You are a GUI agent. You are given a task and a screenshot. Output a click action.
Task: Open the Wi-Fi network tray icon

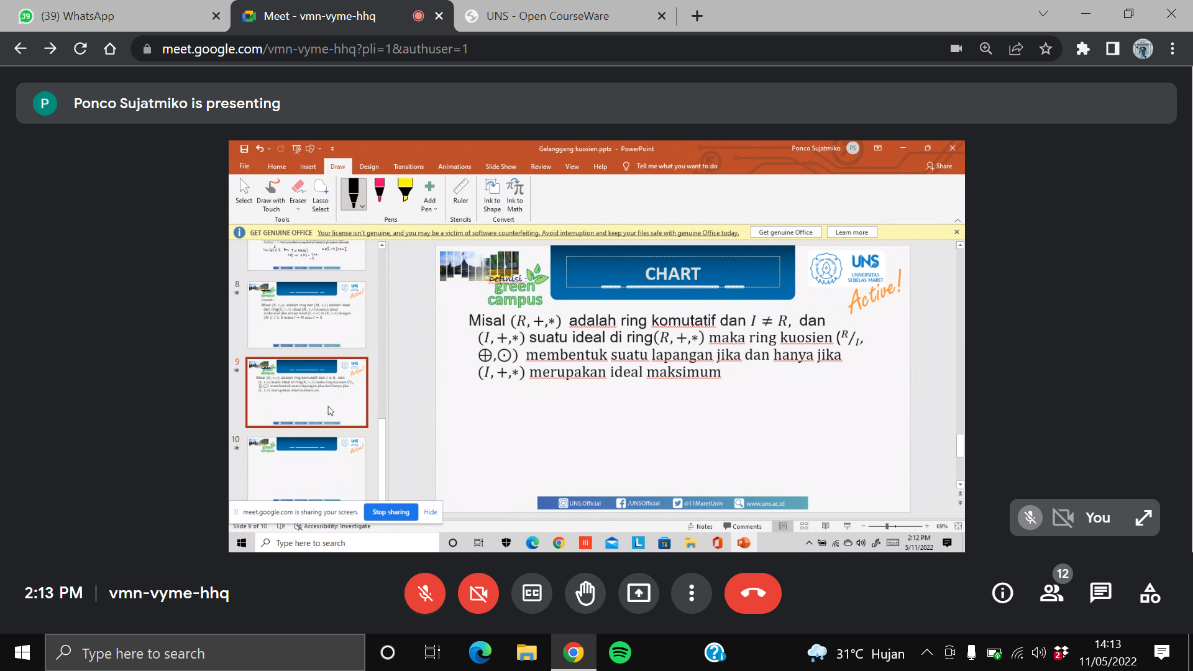click(x=1017, y=653)
